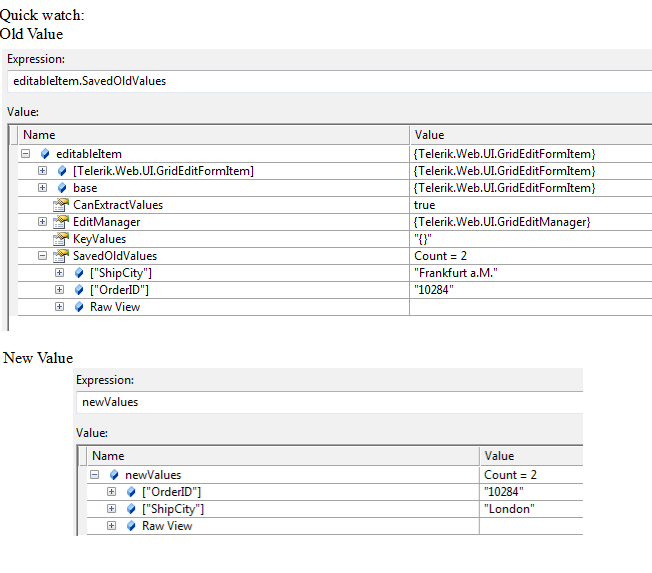Select the KeyValues row name

pyautogui.click(x=99, y=239)
